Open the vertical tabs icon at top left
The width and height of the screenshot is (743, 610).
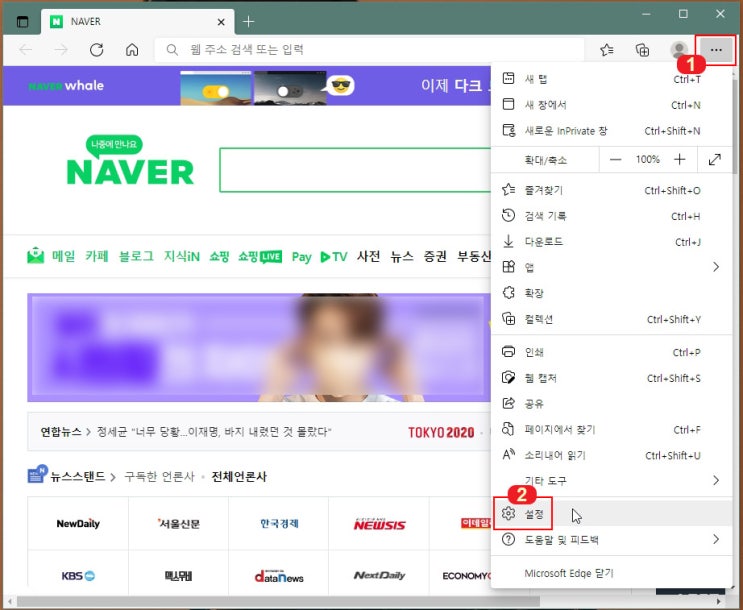pos(22,22)
